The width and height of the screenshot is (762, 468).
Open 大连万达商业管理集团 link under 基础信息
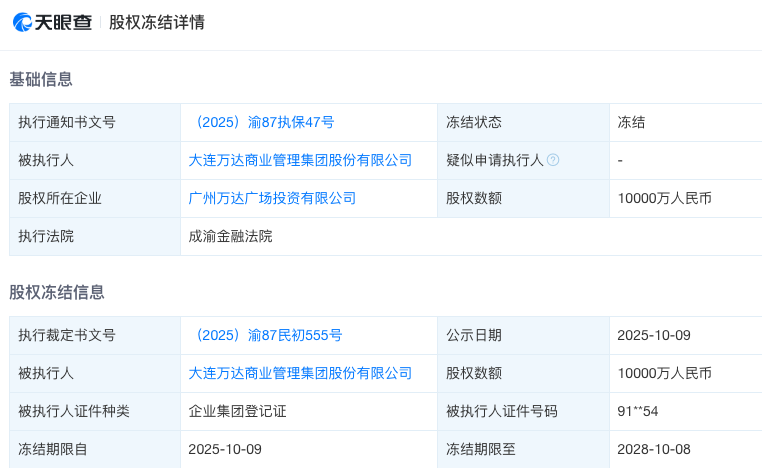click(x=300, y=160)
